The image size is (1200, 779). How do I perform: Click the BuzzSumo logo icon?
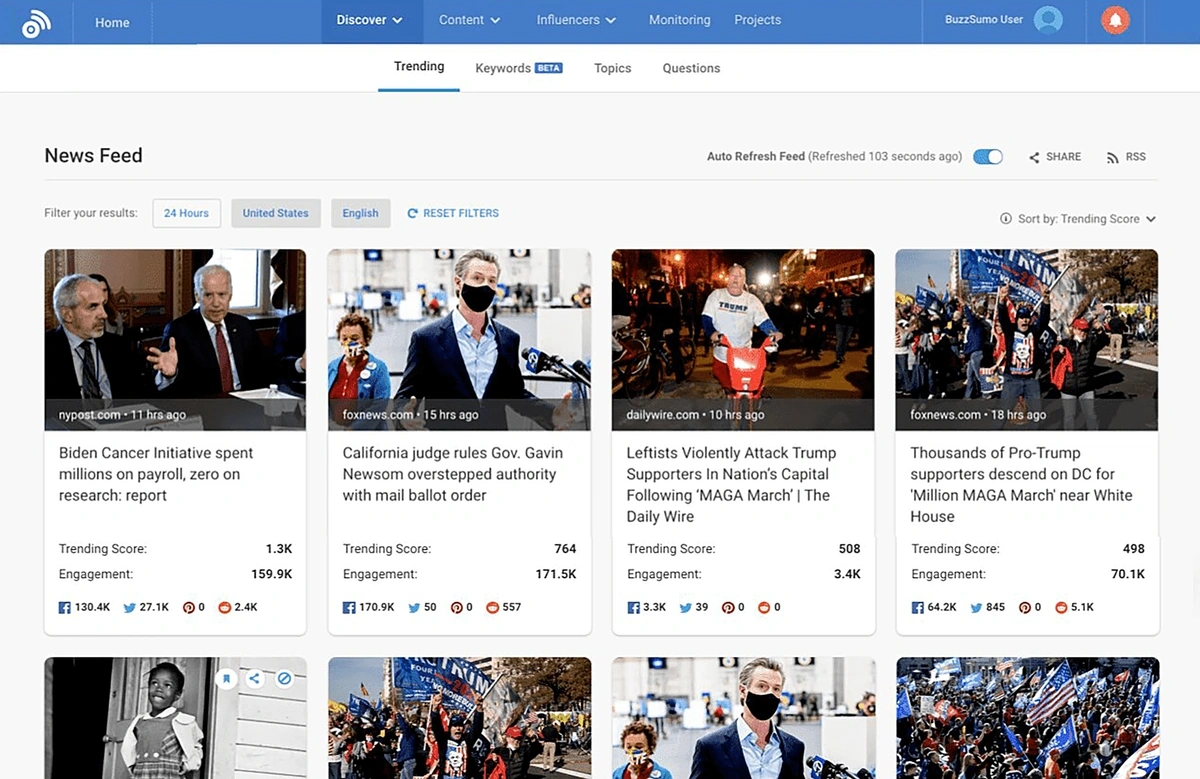coord(36,22)
